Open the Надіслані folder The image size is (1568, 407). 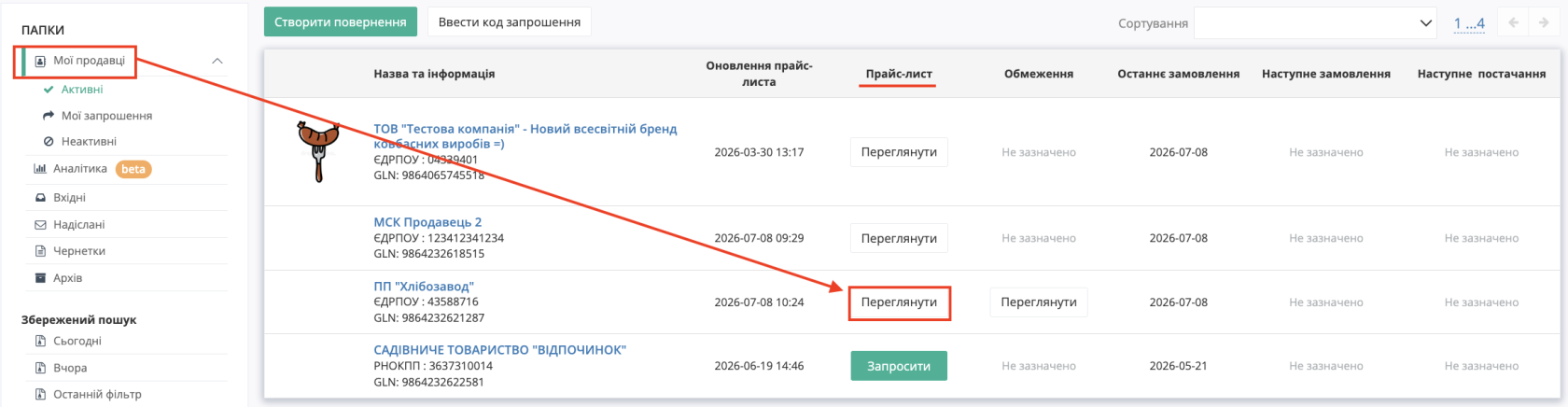coord(79,225)
